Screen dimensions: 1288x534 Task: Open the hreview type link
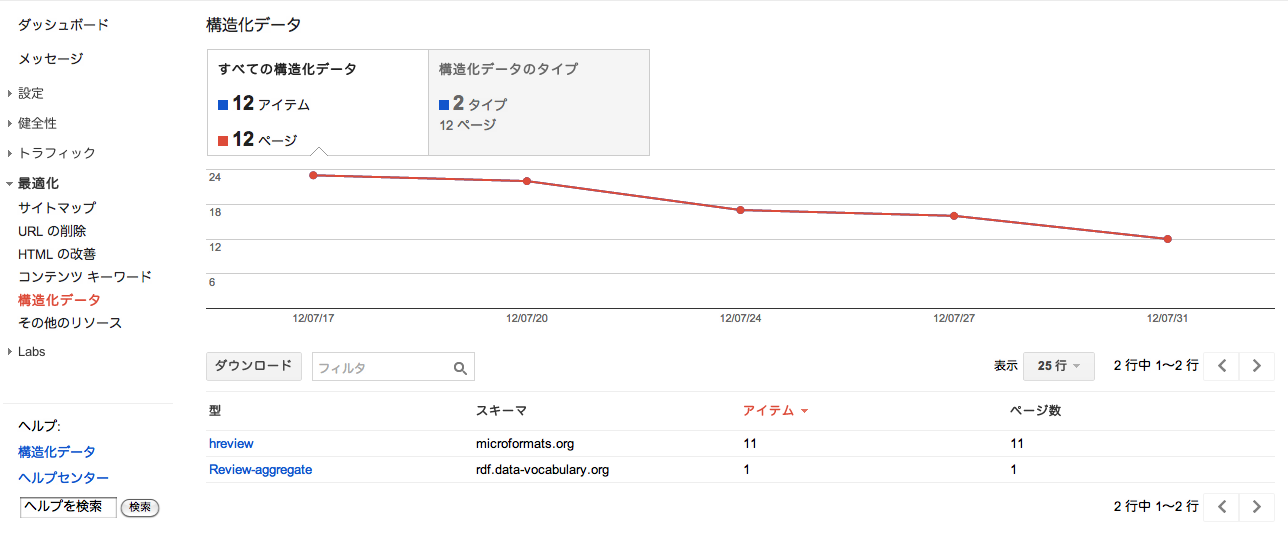(231, 443)
